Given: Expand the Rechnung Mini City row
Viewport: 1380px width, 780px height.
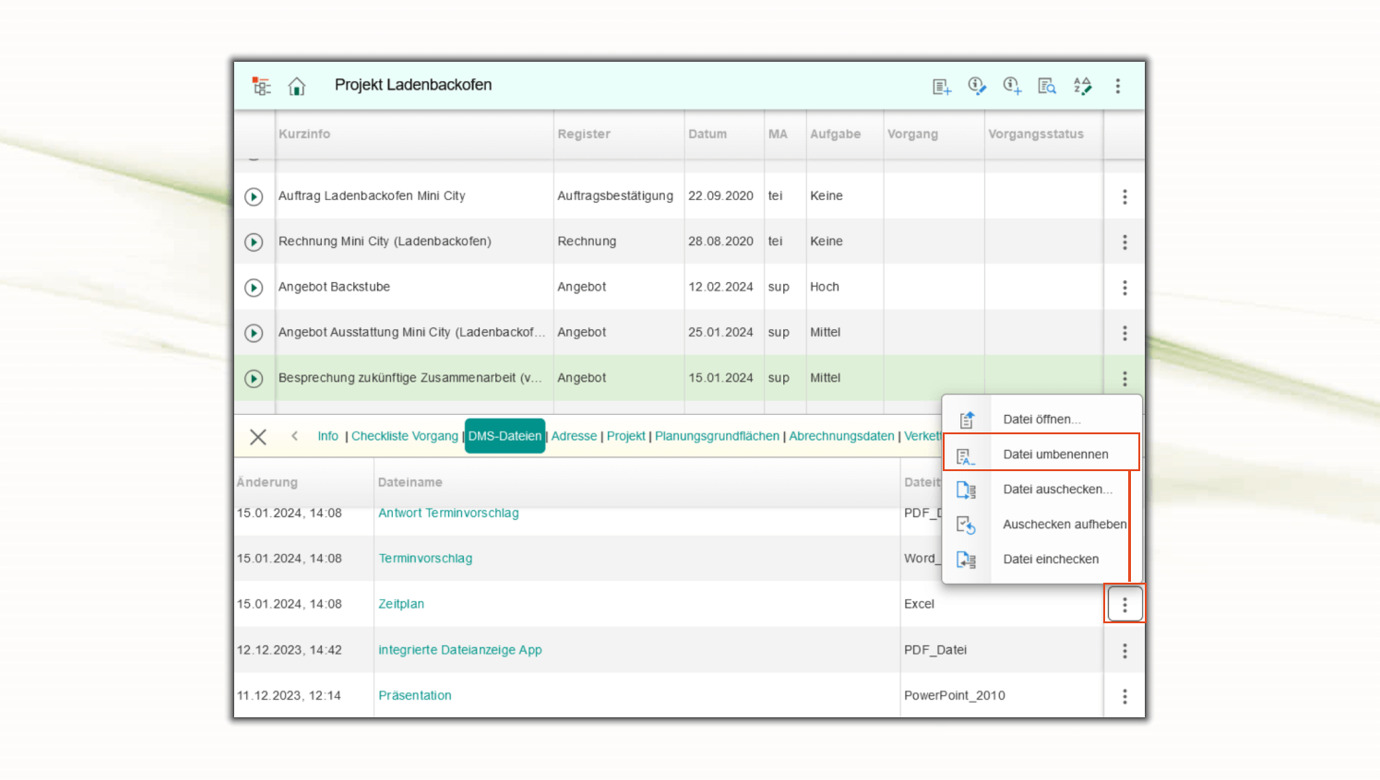Looking at the screenshot, I should pyautogui.click(x=254, y=242).
